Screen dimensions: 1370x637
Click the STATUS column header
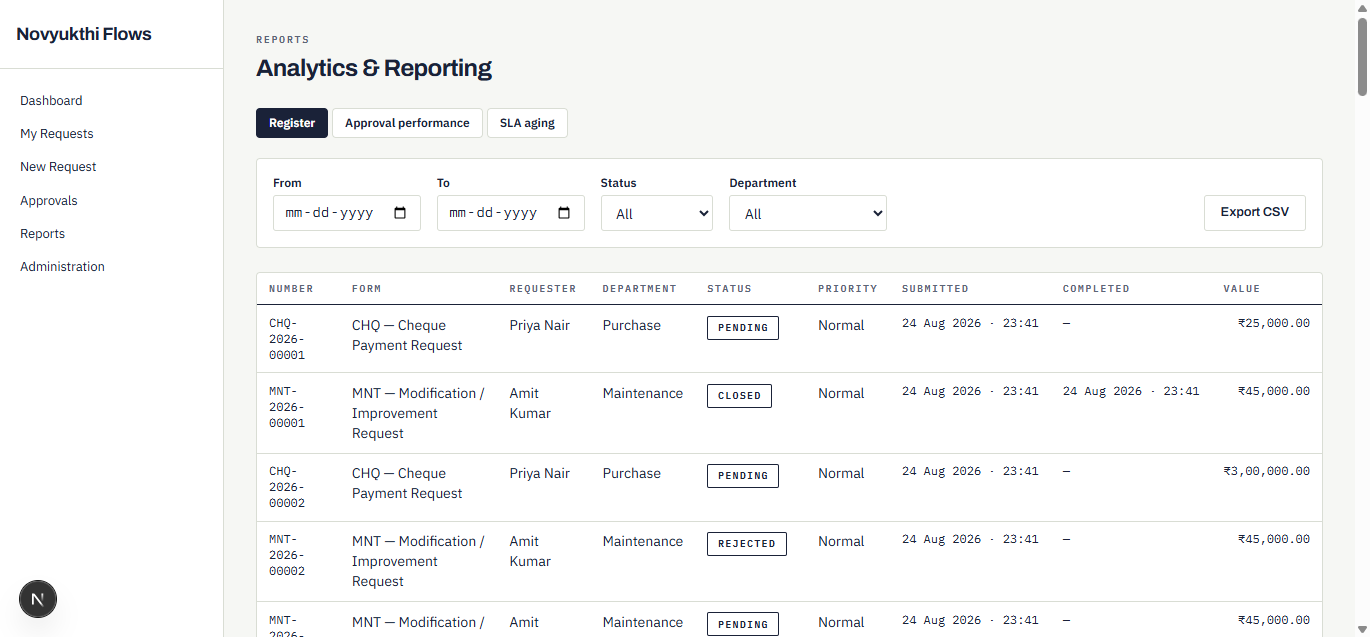coord(729,289)
